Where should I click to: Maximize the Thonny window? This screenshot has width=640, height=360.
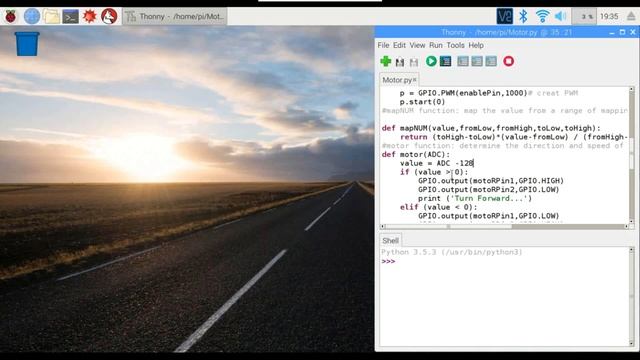click(622, 32)
